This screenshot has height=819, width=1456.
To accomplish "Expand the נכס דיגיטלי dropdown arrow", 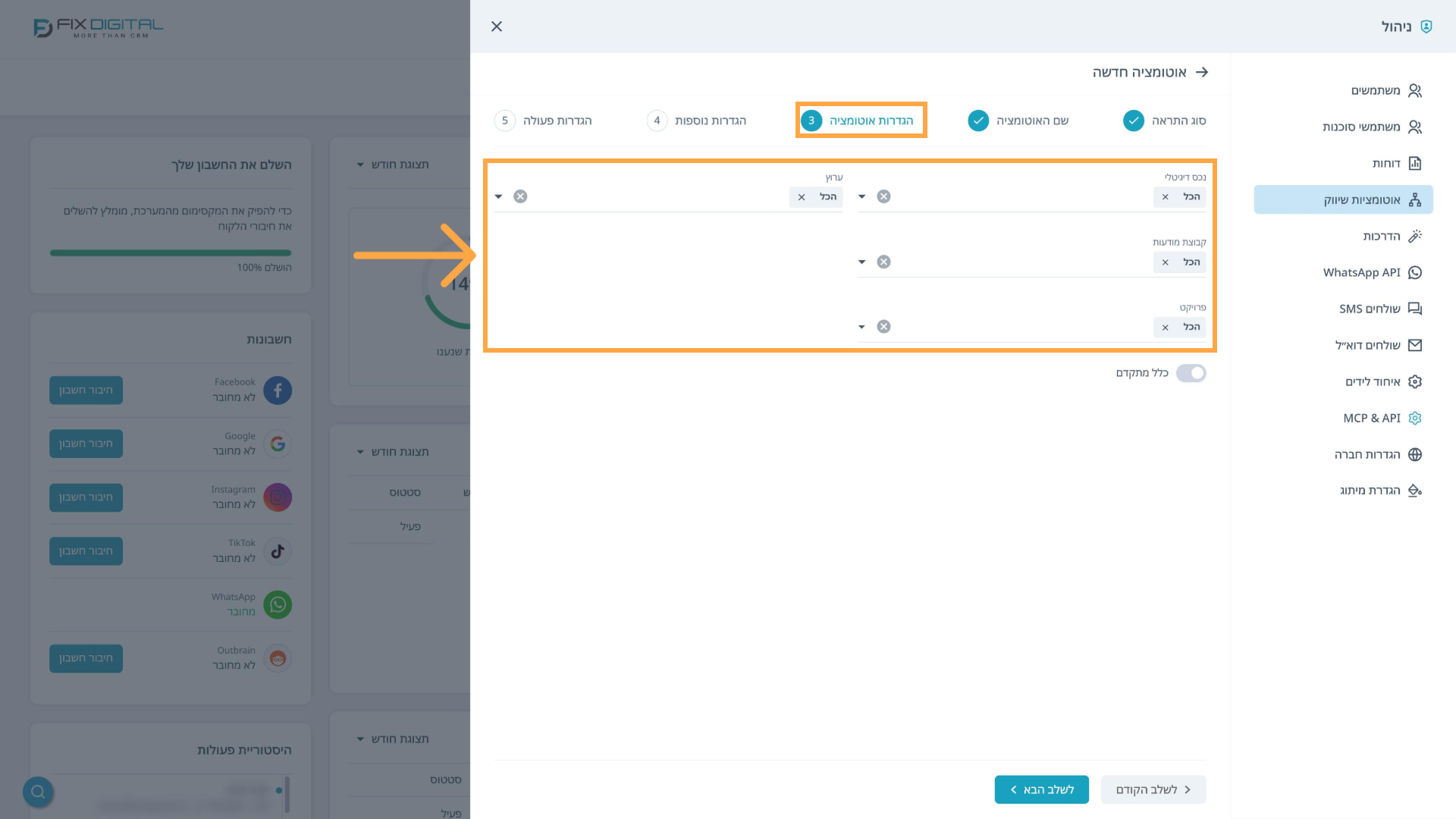I will tap(861, 197).
